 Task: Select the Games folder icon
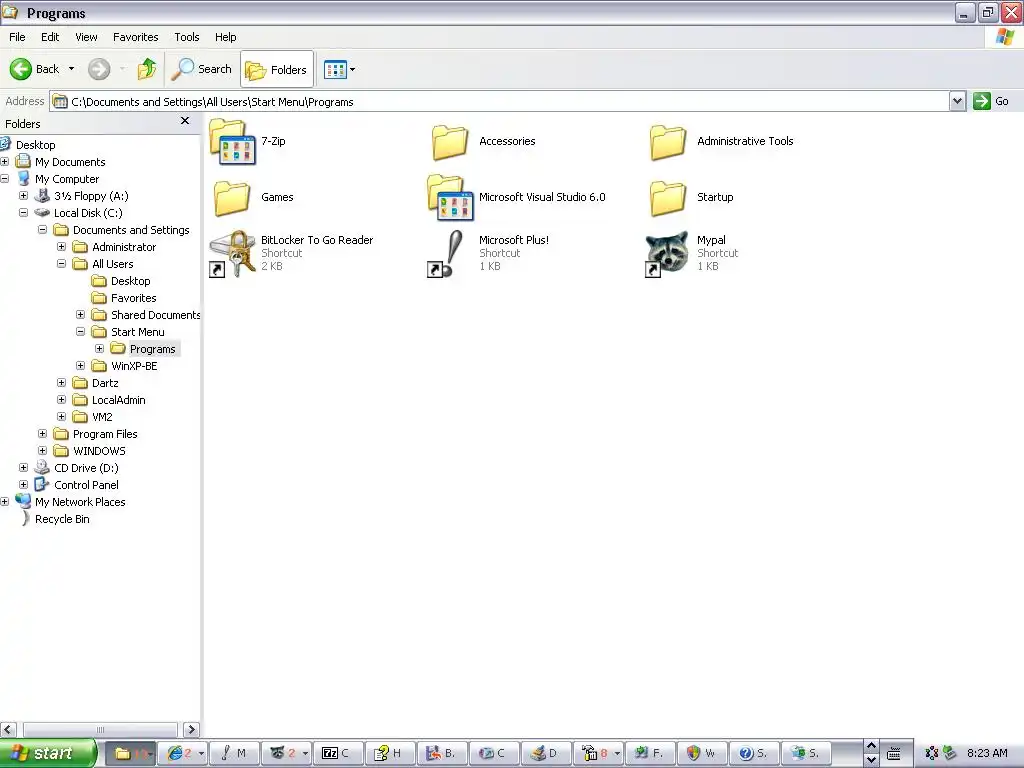(x=232, y=198)
